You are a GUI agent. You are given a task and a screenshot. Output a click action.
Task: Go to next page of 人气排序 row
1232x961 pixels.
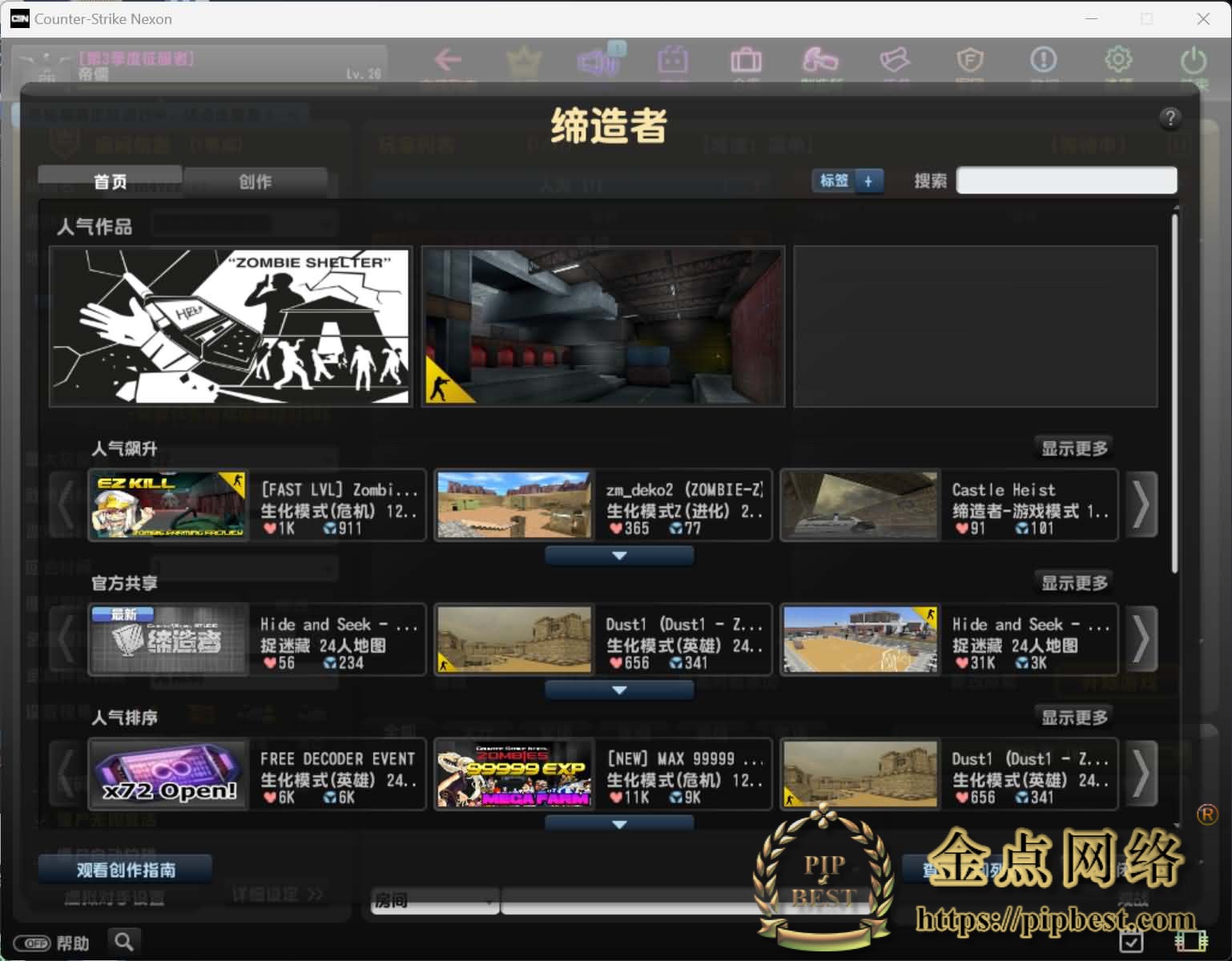tap(1141, 774)
